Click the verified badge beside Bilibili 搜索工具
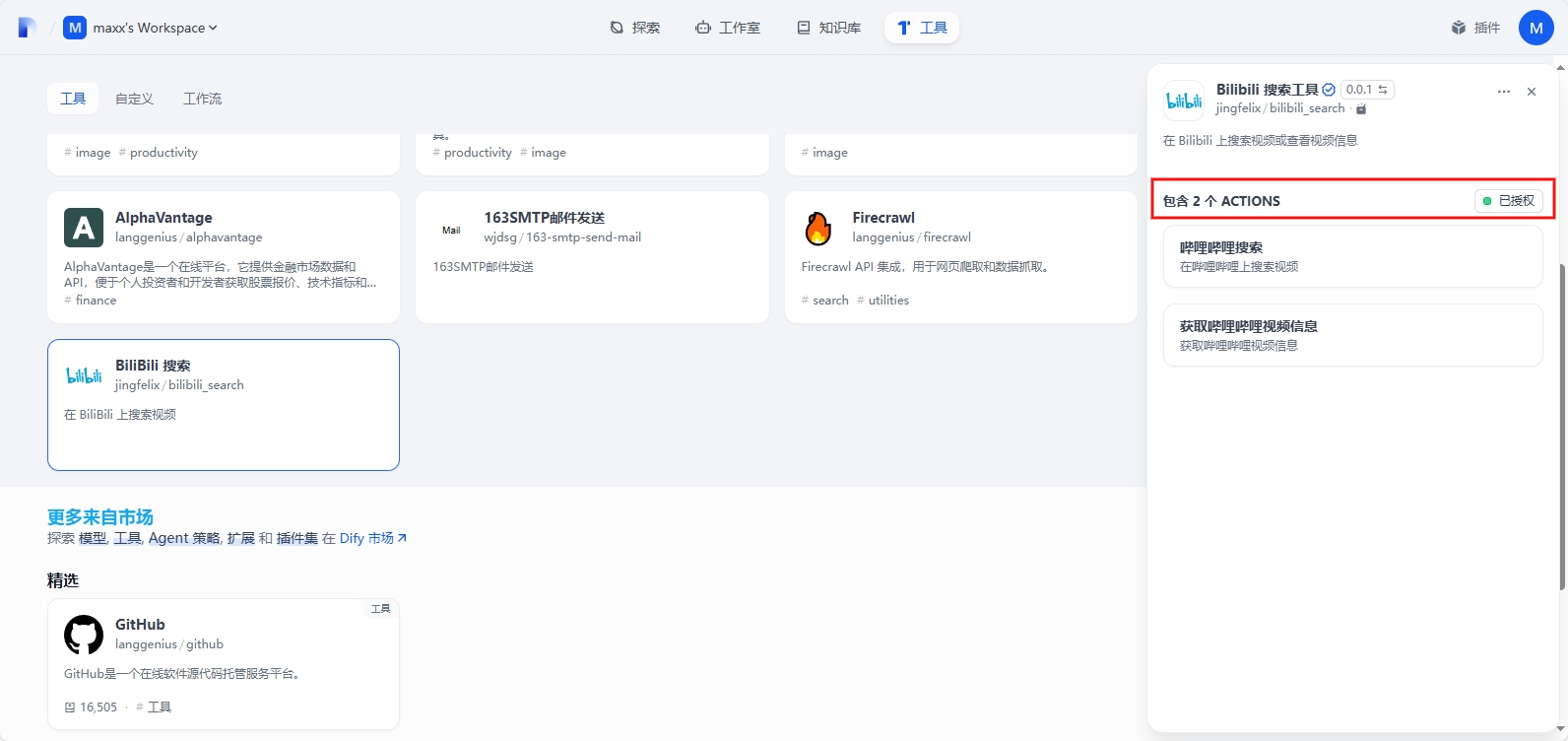The height and width of the screenshot is (741, 1568). coord(1329,90)
